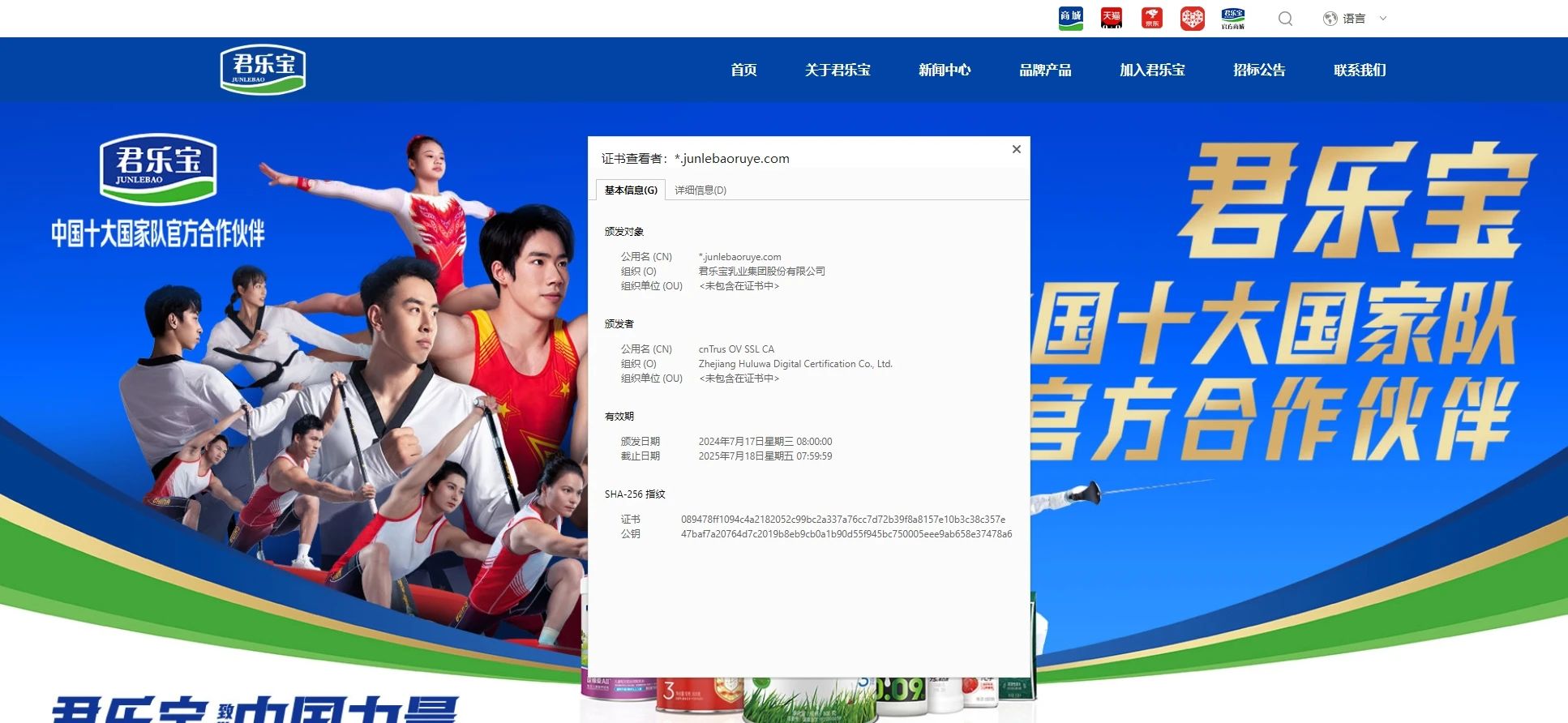
Task: Click the 君乐宝乳业集团股份有限公司 organization value
Action: coord(762,272)
